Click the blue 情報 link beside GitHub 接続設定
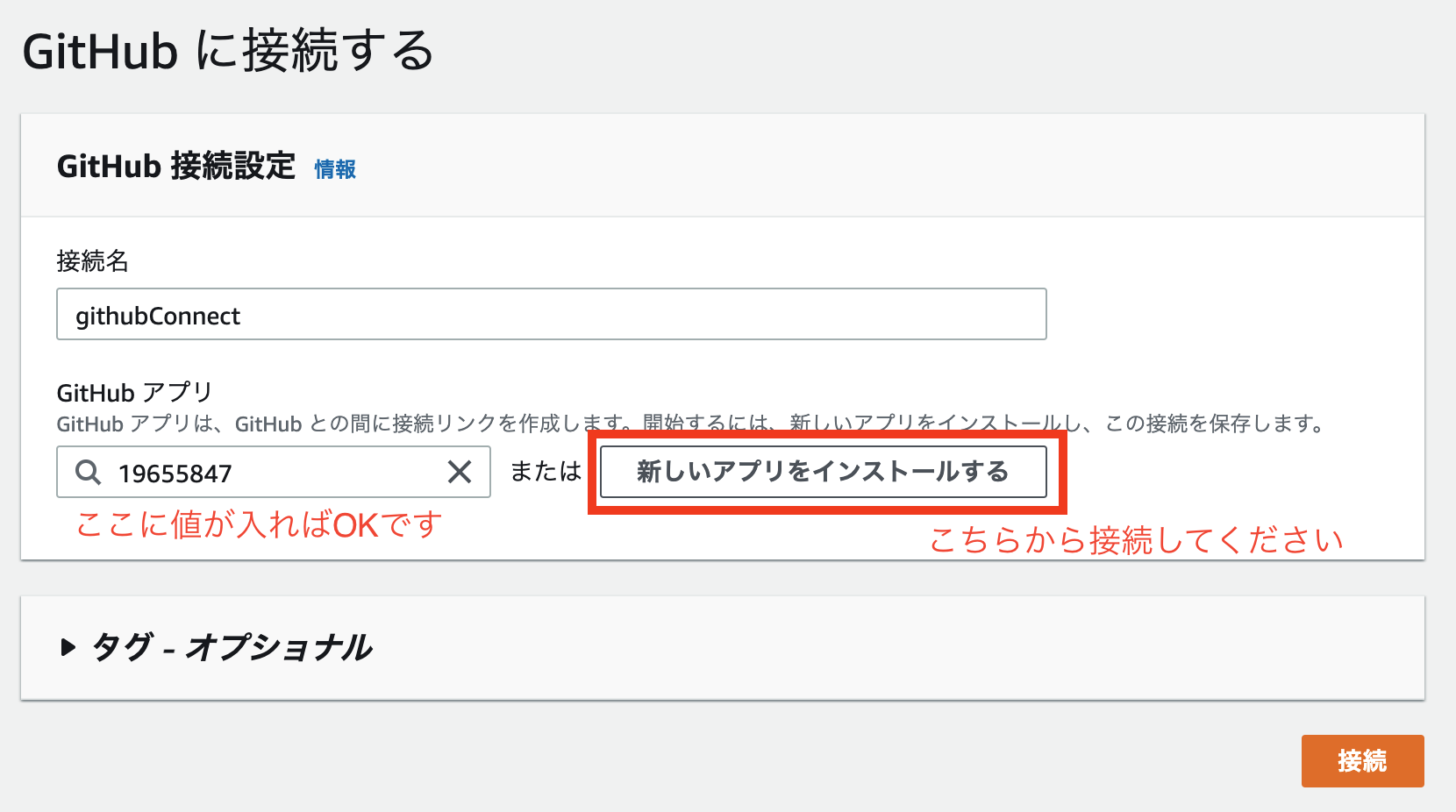Viewport: 1456px width, 812px height. click(x=334, y=169)
